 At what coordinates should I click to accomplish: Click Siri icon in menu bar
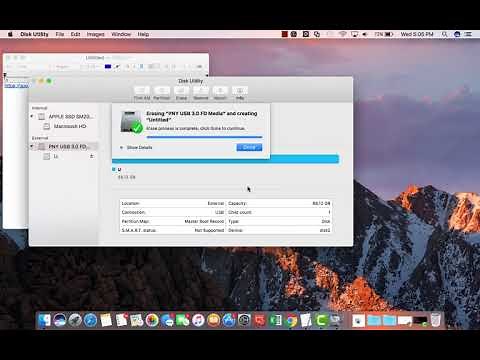(457, 34)
